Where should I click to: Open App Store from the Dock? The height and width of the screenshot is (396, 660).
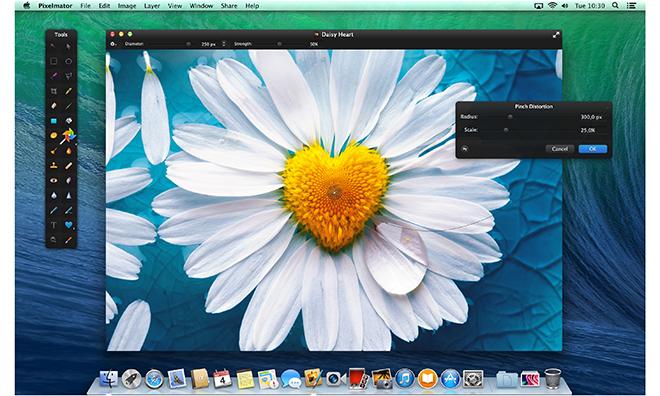(450, 378)
